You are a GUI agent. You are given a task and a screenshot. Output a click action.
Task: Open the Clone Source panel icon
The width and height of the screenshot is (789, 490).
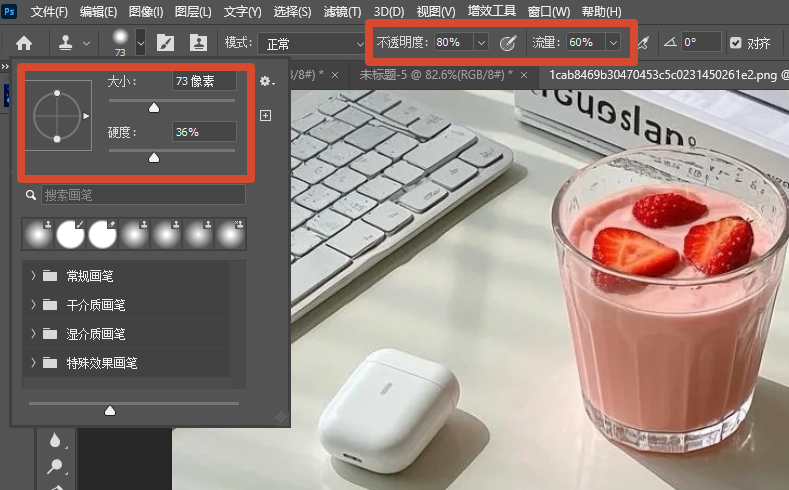pyautogui.click(x=199, y=43)
